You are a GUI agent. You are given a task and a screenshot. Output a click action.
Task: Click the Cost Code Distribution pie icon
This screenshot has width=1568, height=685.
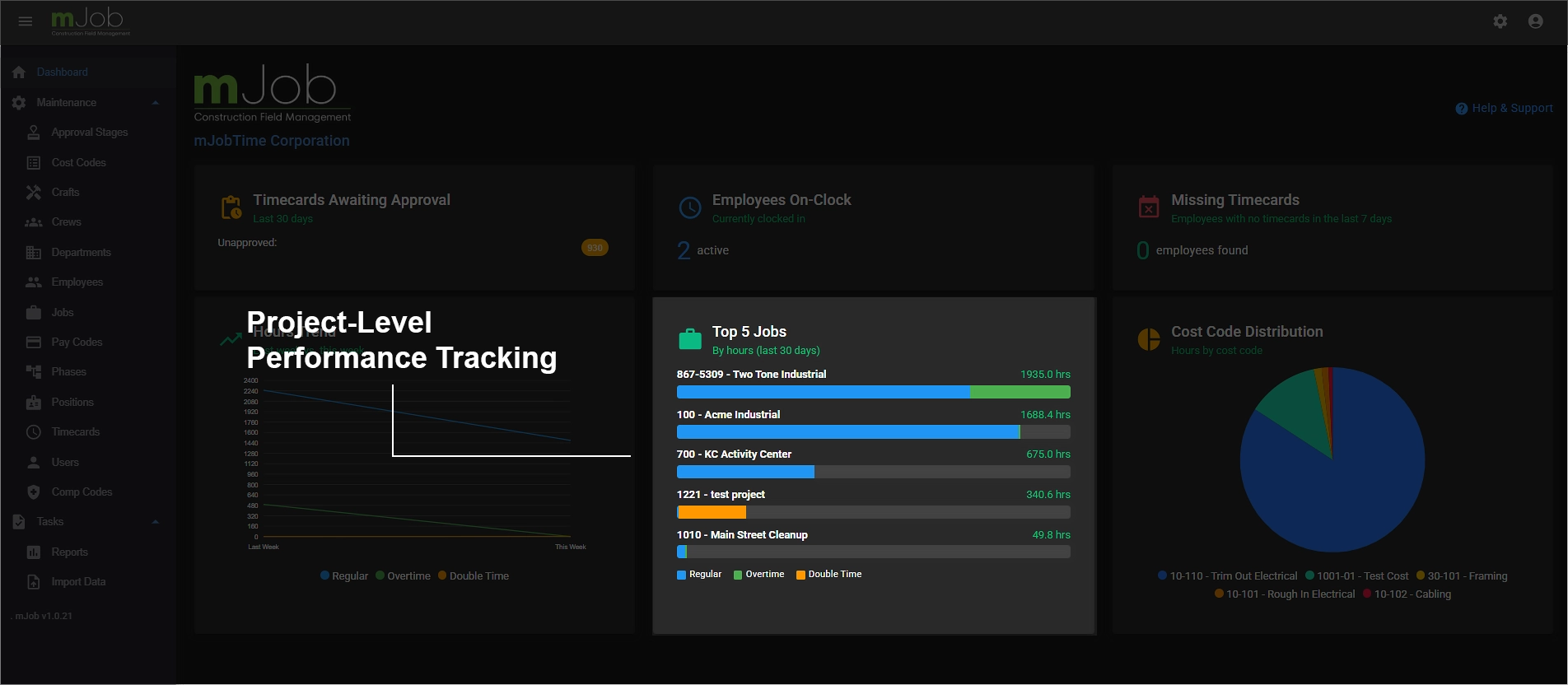click(1149, 339)
